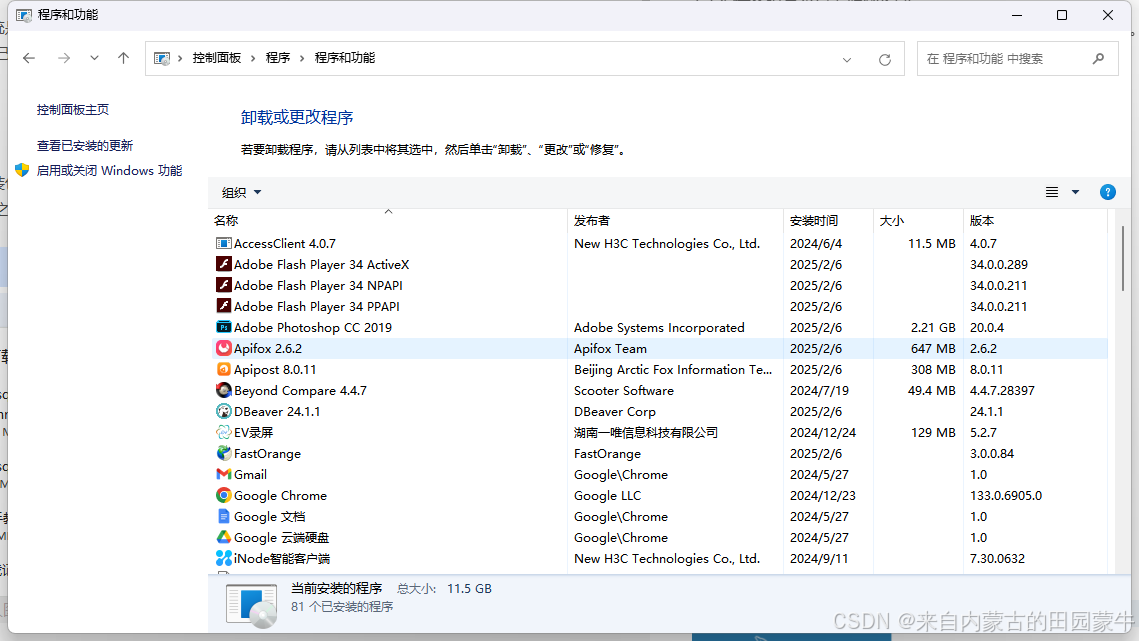Click the Adobe Flash Player 34 PPAPI icon

point(224,307)
